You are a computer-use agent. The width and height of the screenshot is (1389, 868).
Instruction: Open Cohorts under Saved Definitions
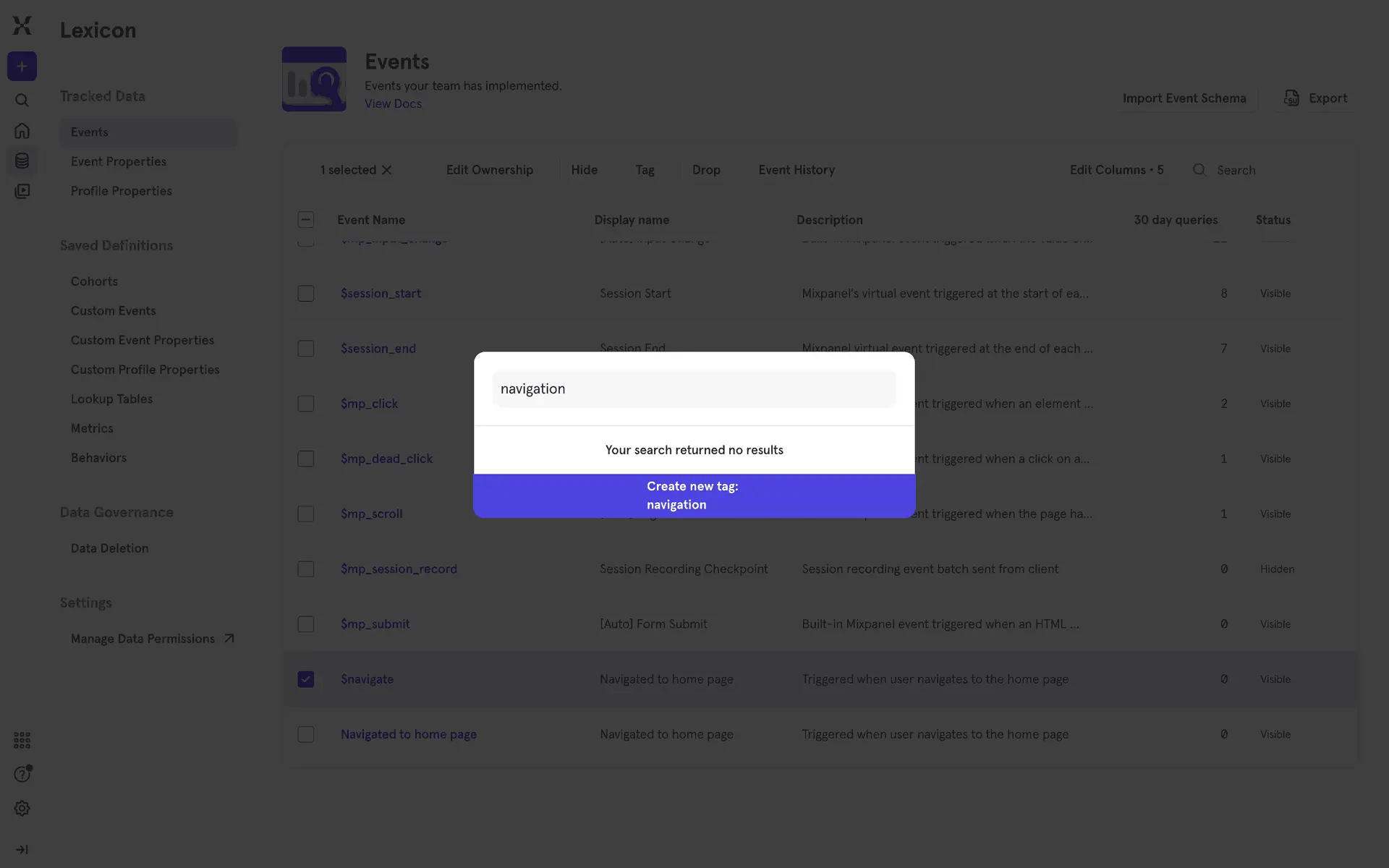tap(94, 281)
